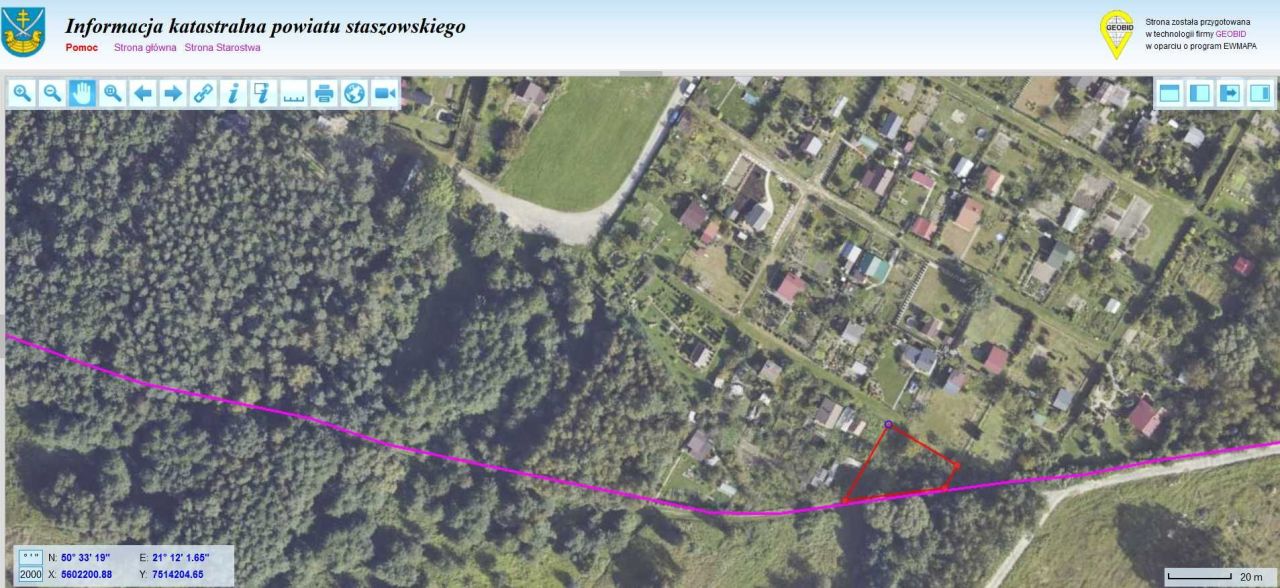The height and width of the screenshot is (588, 1280).
Task: Select the zoom in magnifier tool
Action: (22, 94)
